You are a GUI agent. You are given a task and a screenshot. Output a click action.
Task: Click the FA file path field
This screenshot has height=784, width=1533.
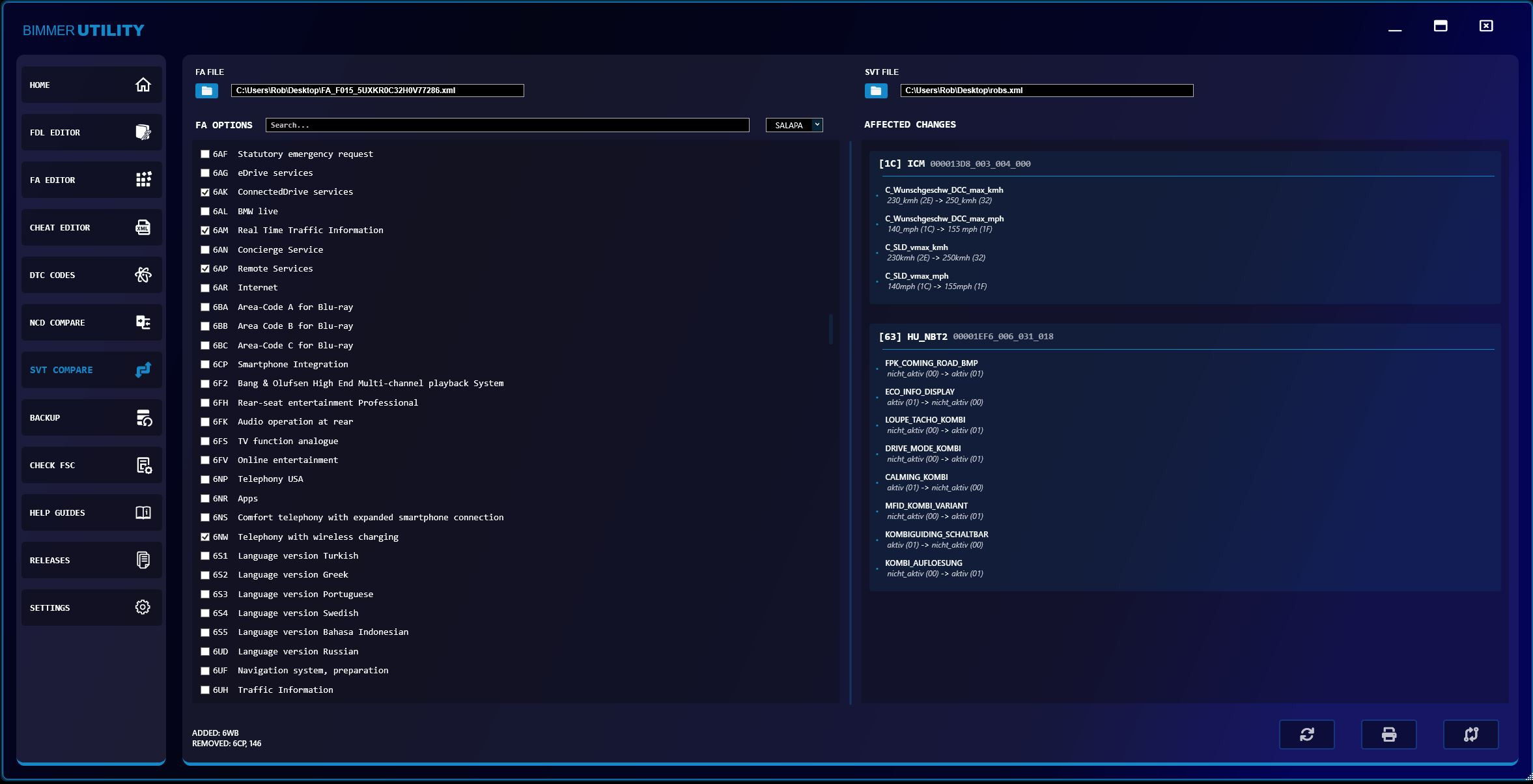click(x=377, y=91)
